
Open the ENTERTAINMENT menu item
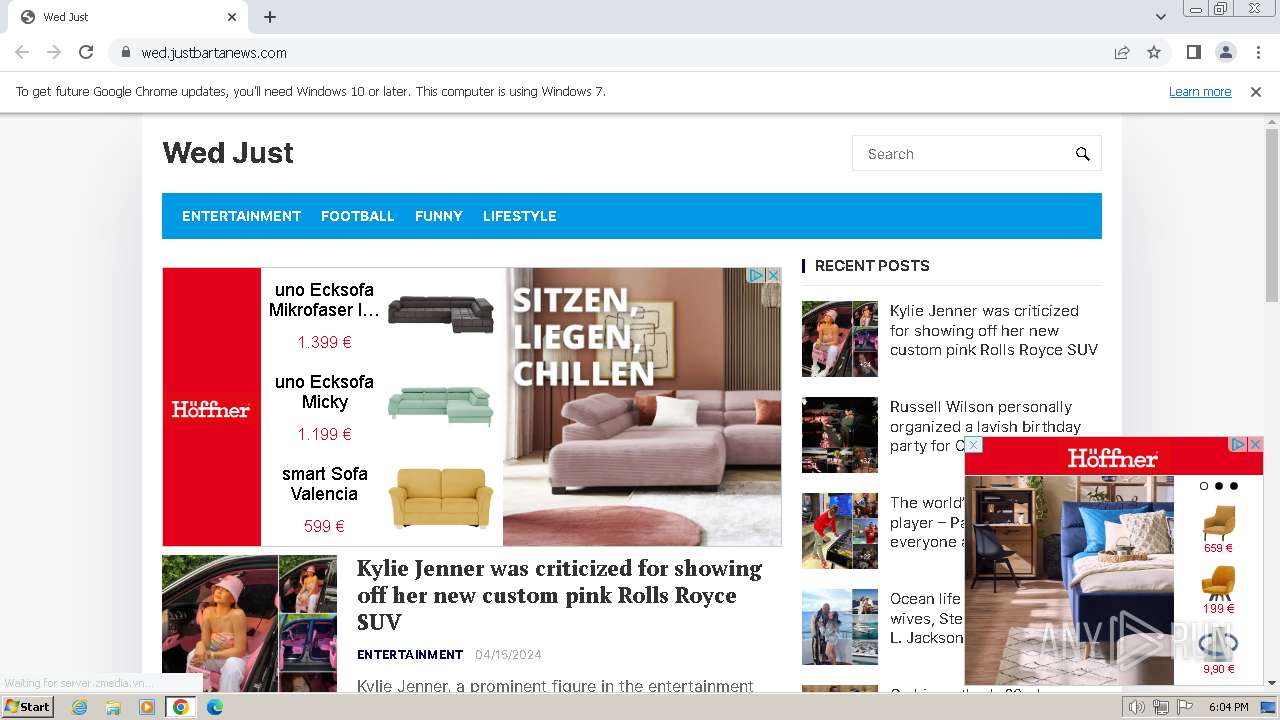click(x=241, y=216)
